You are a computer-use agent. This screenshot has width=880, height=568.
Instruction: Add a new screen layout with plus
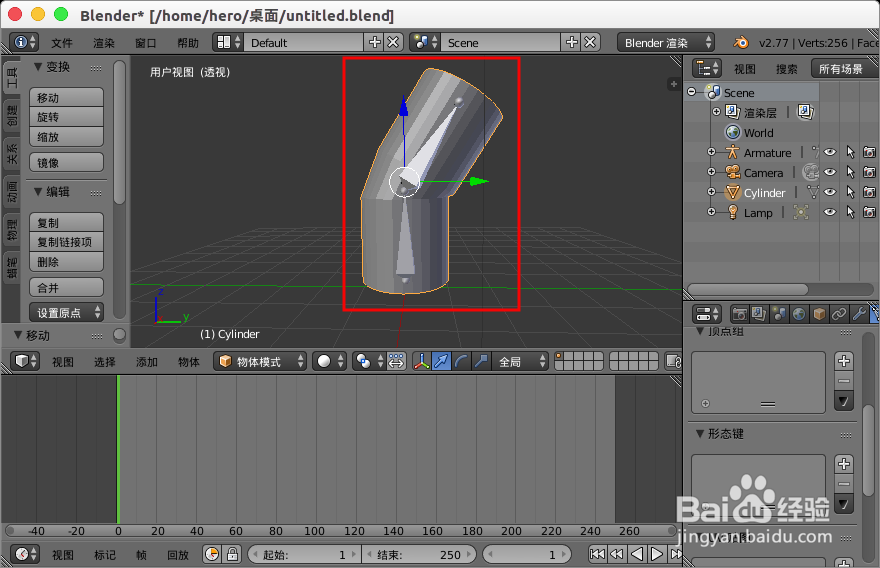coord(374,43)
